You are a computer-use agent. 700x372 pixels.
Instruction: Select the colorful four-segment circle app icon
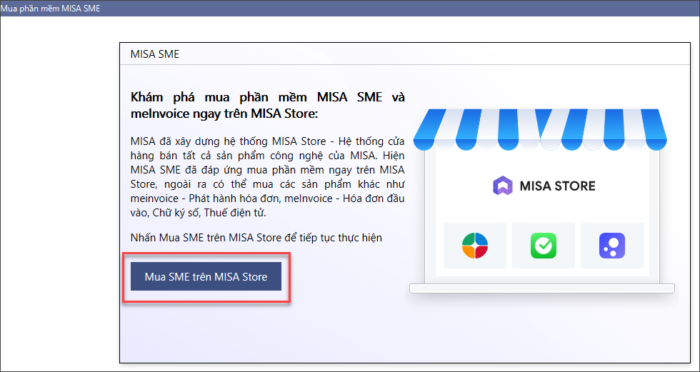click(475, 246)
